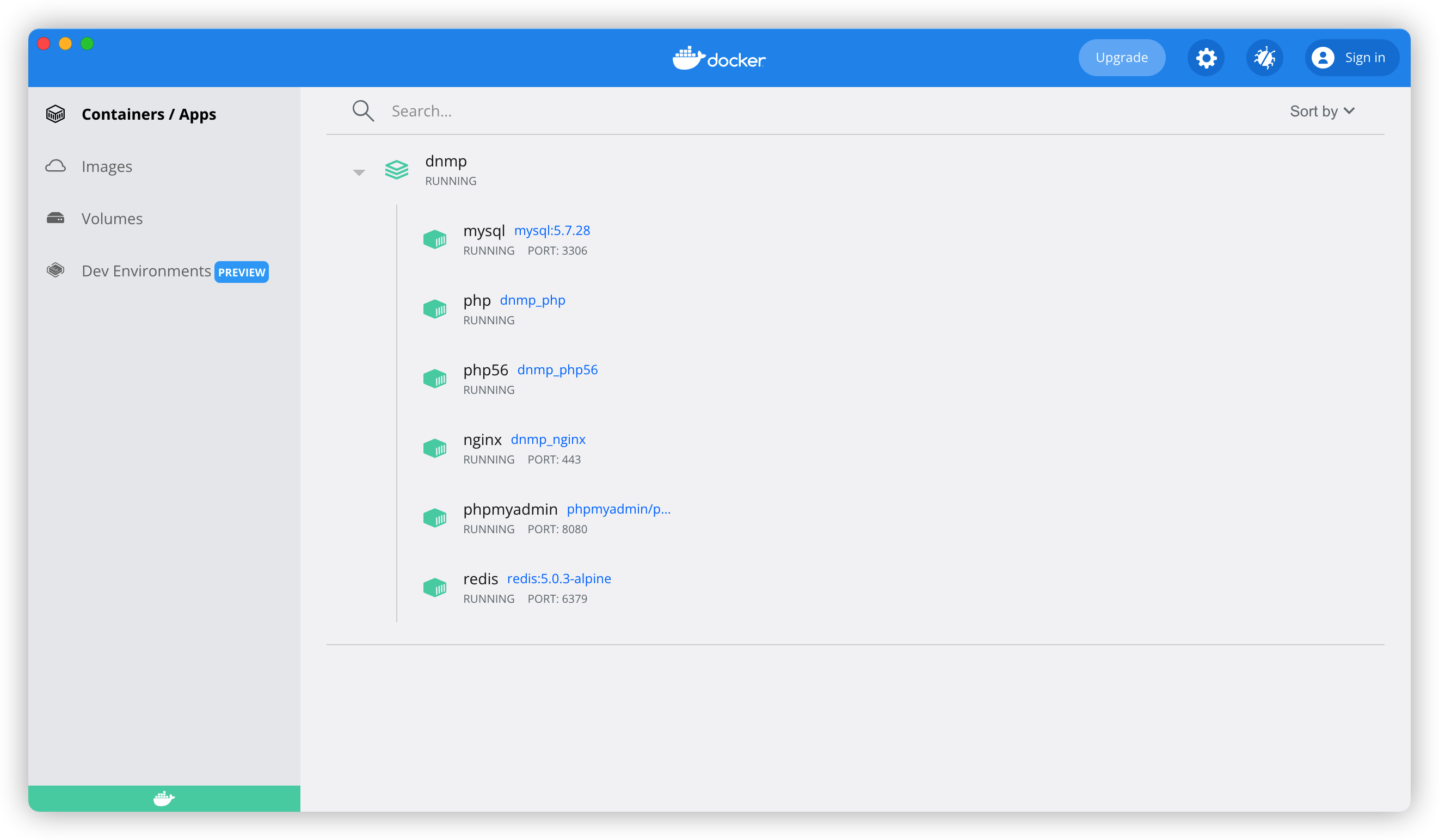
Task: Maximize the Docker window
Action: [88, 44]
